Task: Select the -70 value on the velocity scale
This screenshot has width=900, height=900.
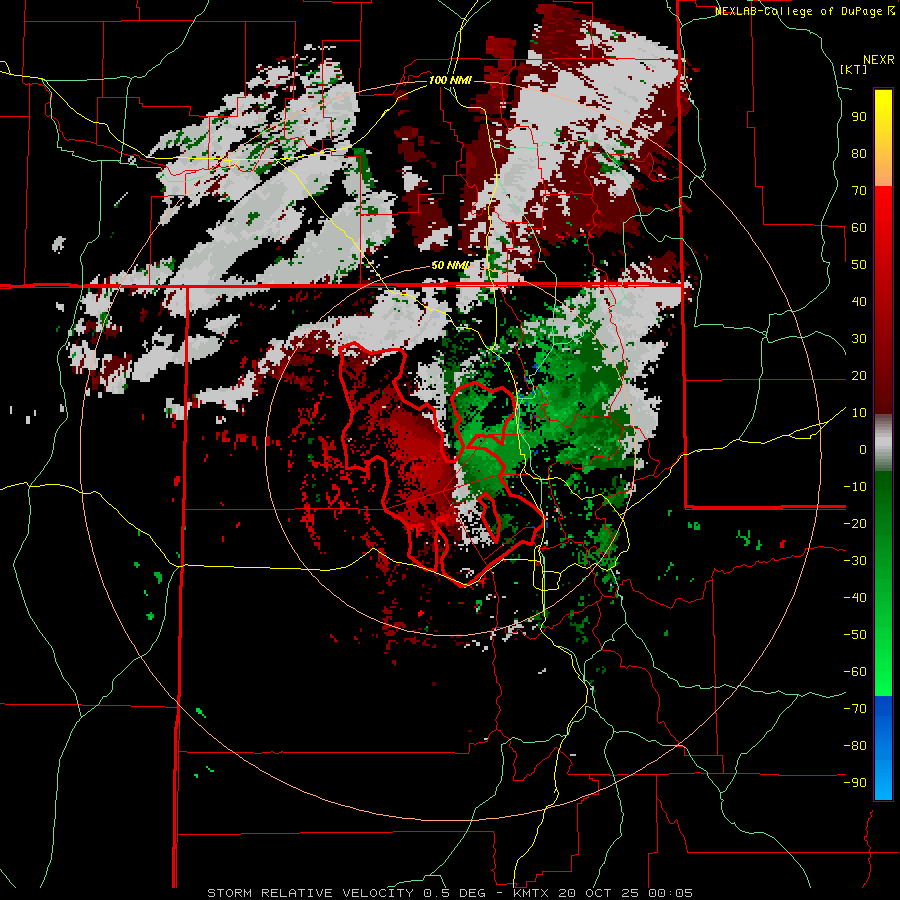Action: (x=855, y=709)
